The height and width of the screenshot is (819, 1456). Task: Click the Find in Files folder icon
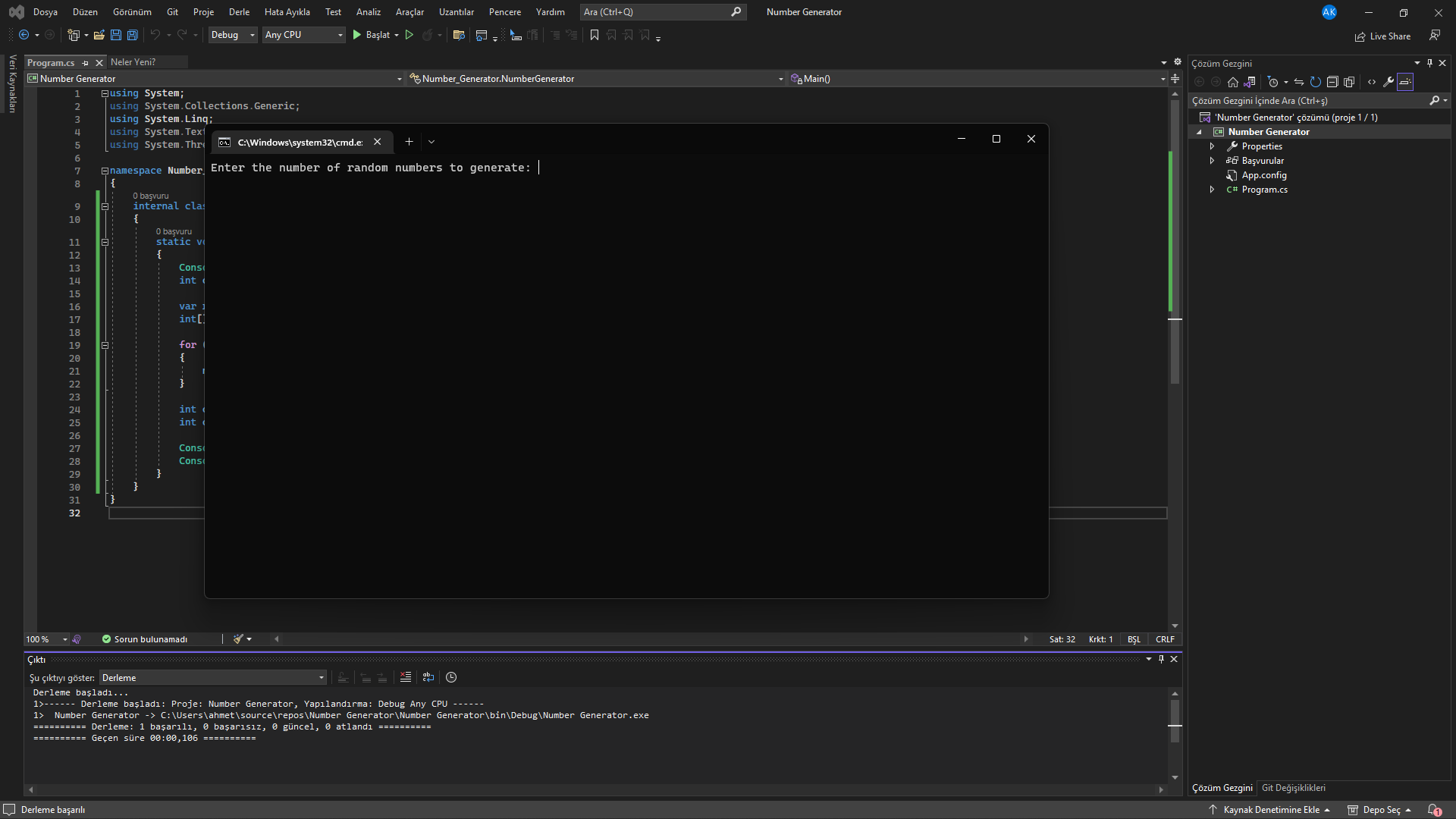coord(459,35)
